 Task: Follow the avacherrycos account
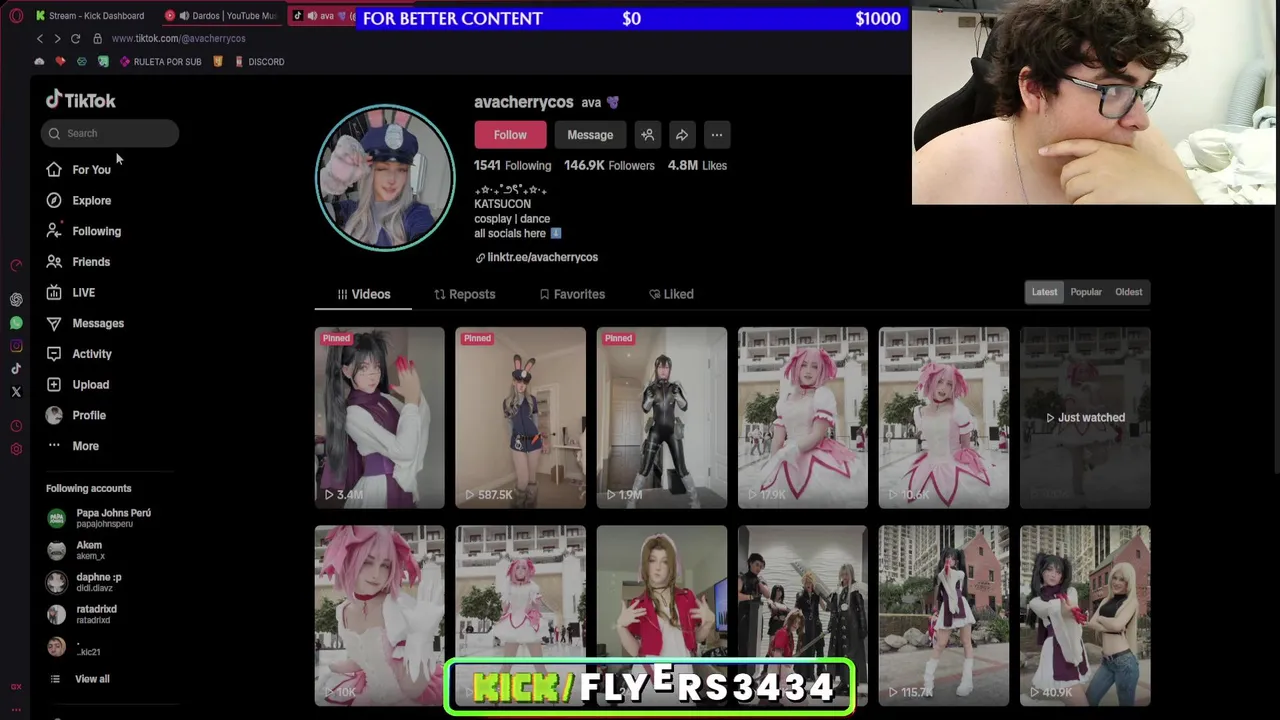tap(510, 135)
